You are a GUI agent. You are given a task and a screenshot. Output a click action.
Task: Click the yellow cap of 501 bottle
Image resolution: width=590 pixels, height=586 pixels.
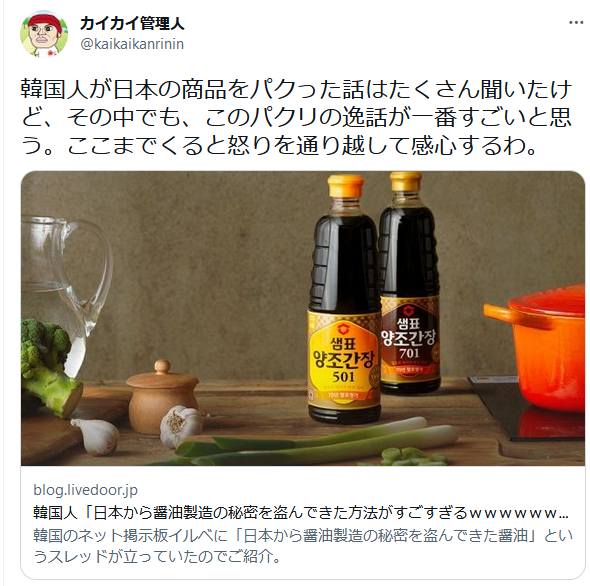click(x=345, y=186)
